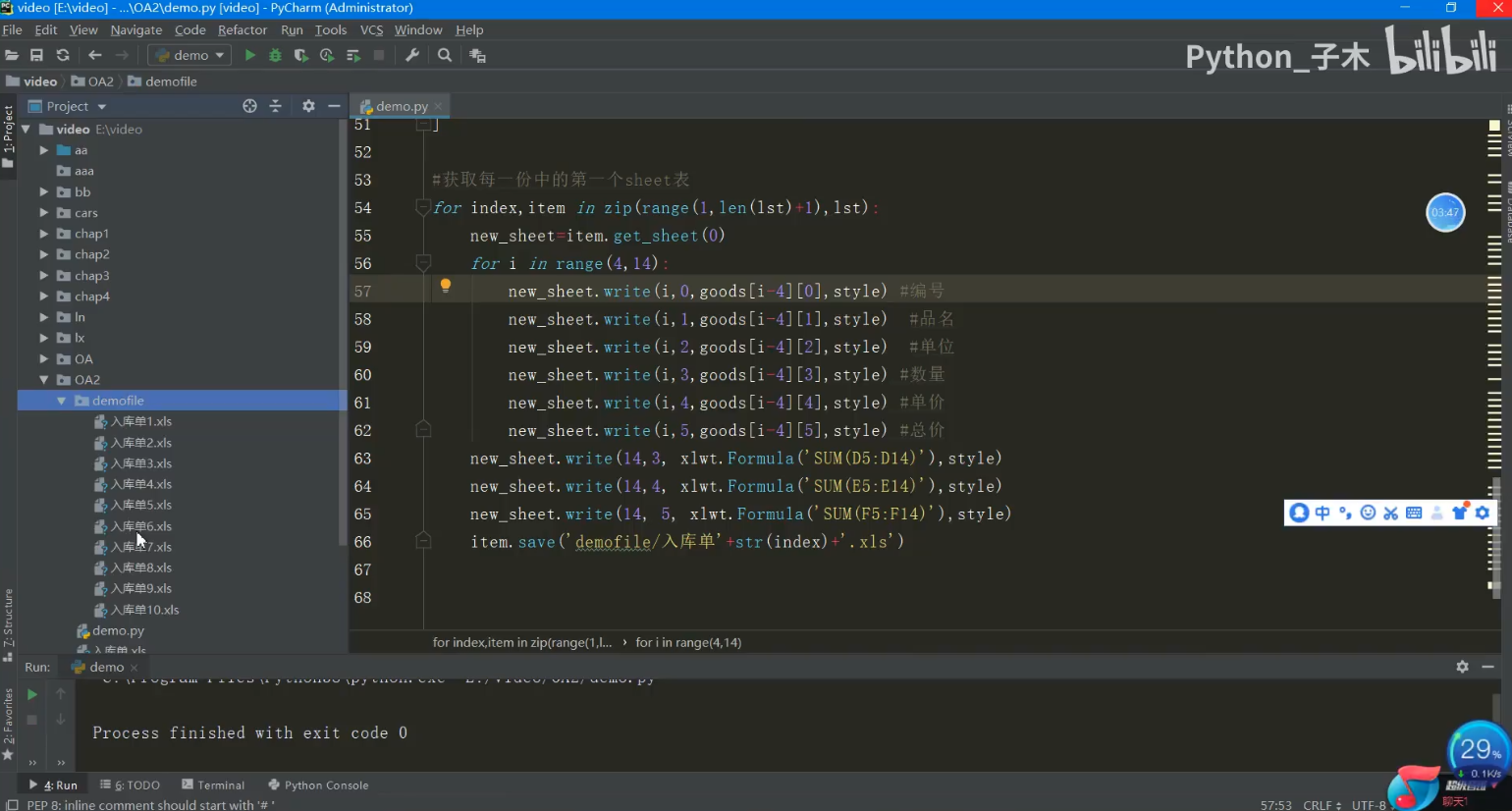Click the search magnifier in toolbar

(445, 55)
